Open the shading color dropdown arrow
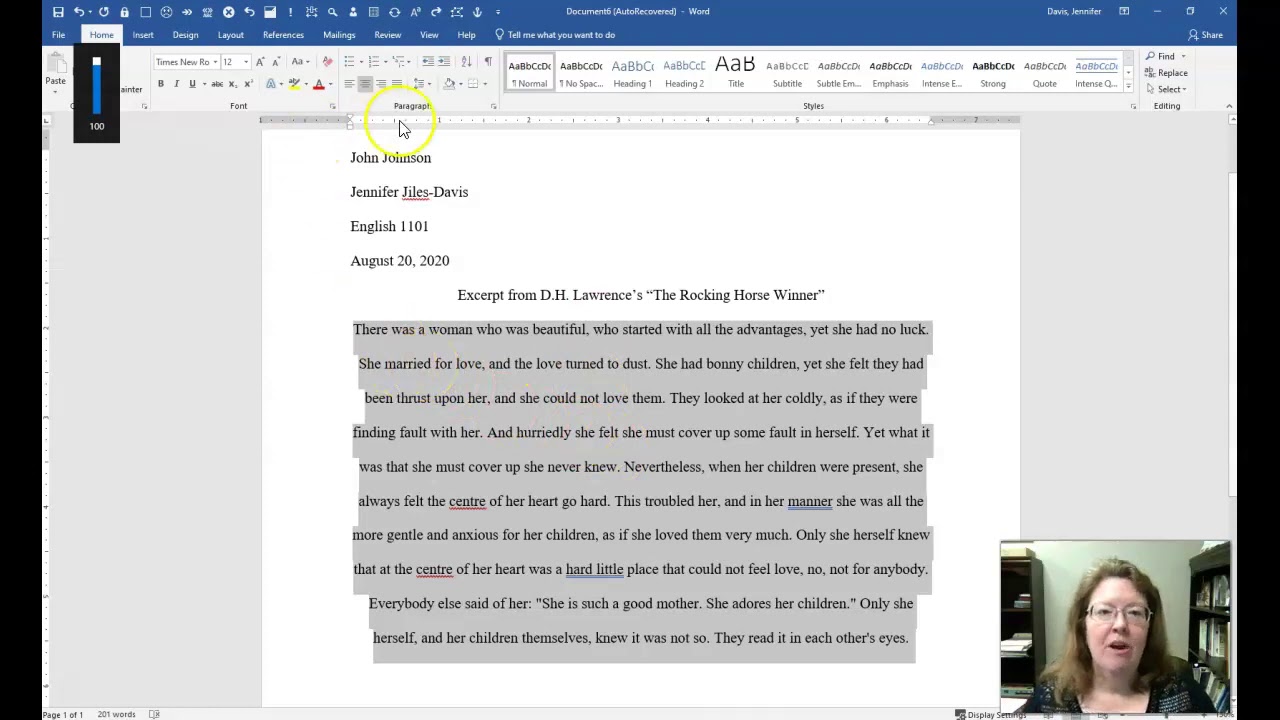 (461, 84)
